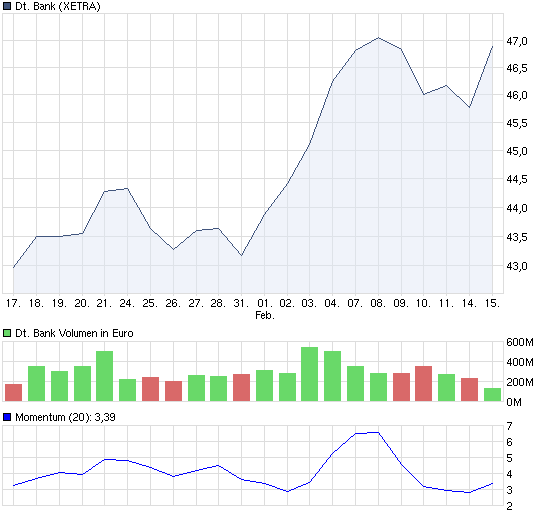This screenshot has width=545, height=514.
Task: Click the date label '19.' on x-axis
Action: (x=59, y=303)
